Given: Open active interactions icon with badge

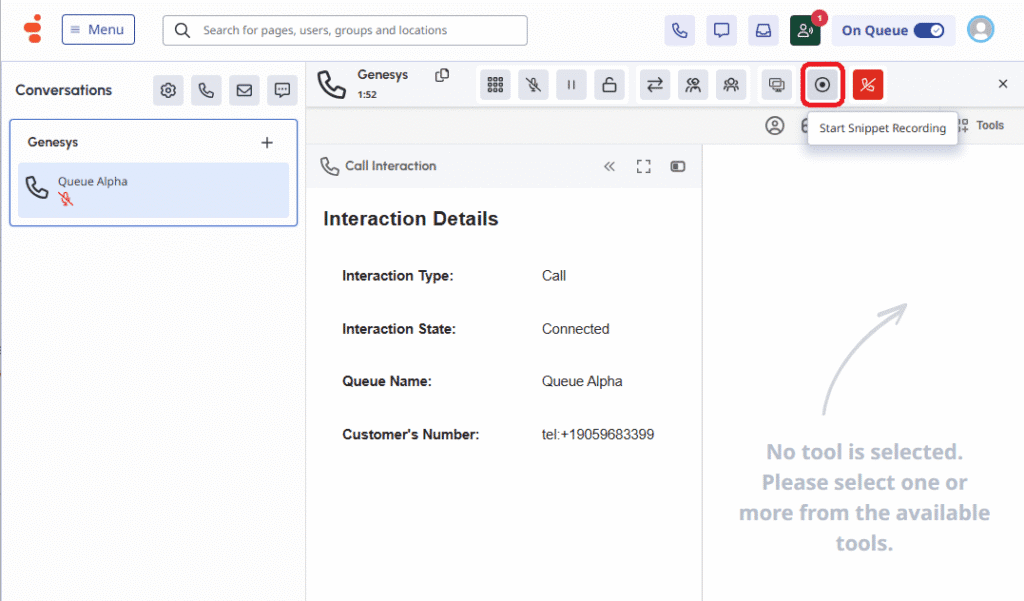Looking at the screenshot, I should pos(805,30).
